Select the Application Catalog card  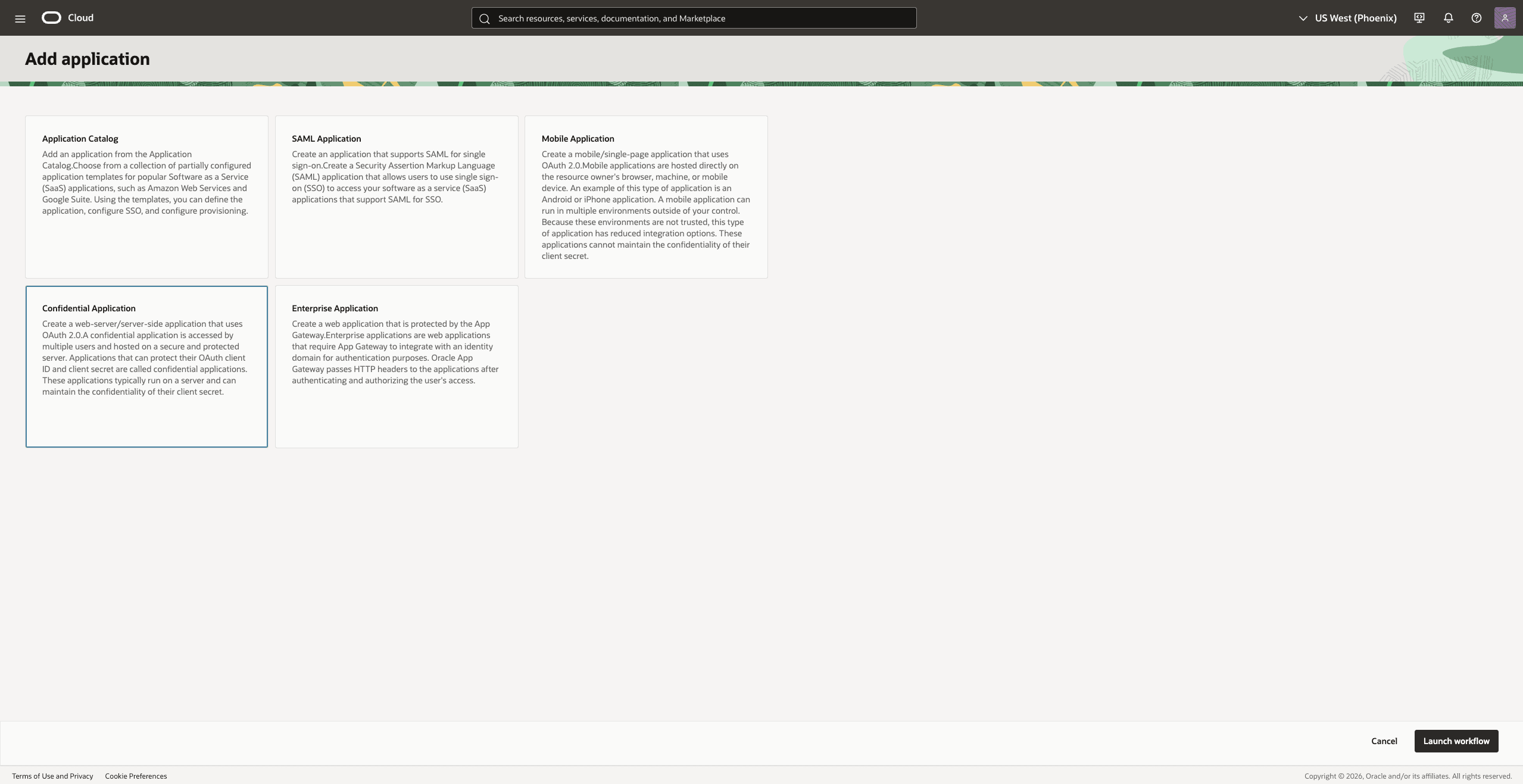coord(146,196)
